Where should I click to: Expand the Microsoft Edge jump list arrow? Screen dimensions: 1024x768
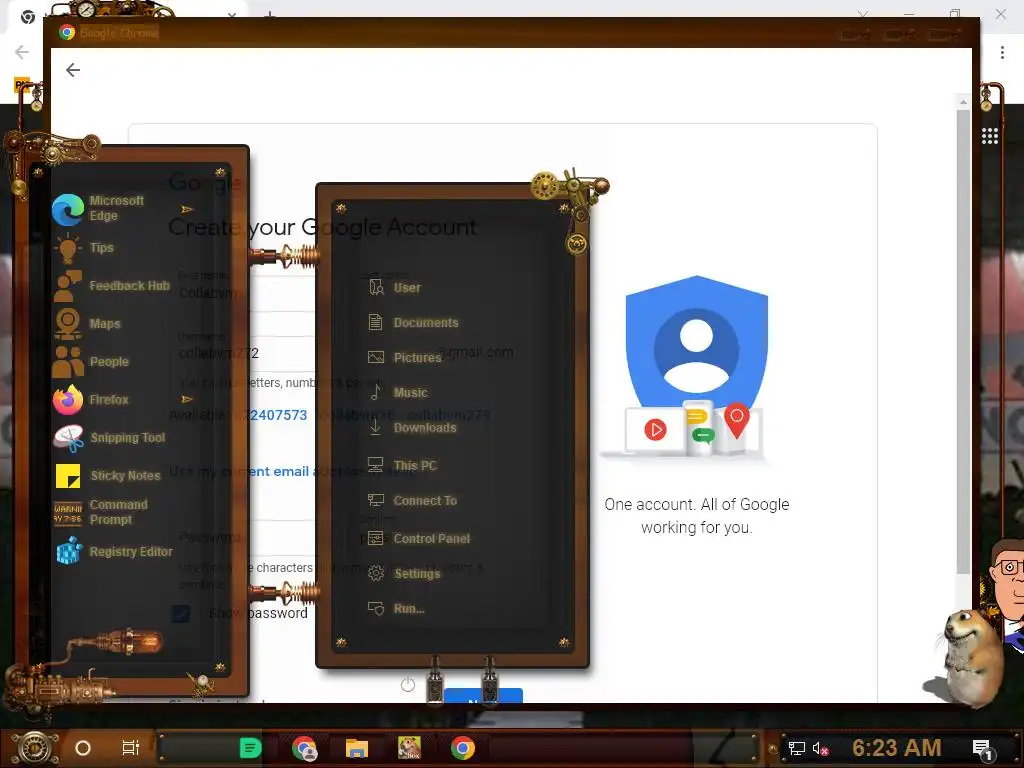[x=187, y=209]
